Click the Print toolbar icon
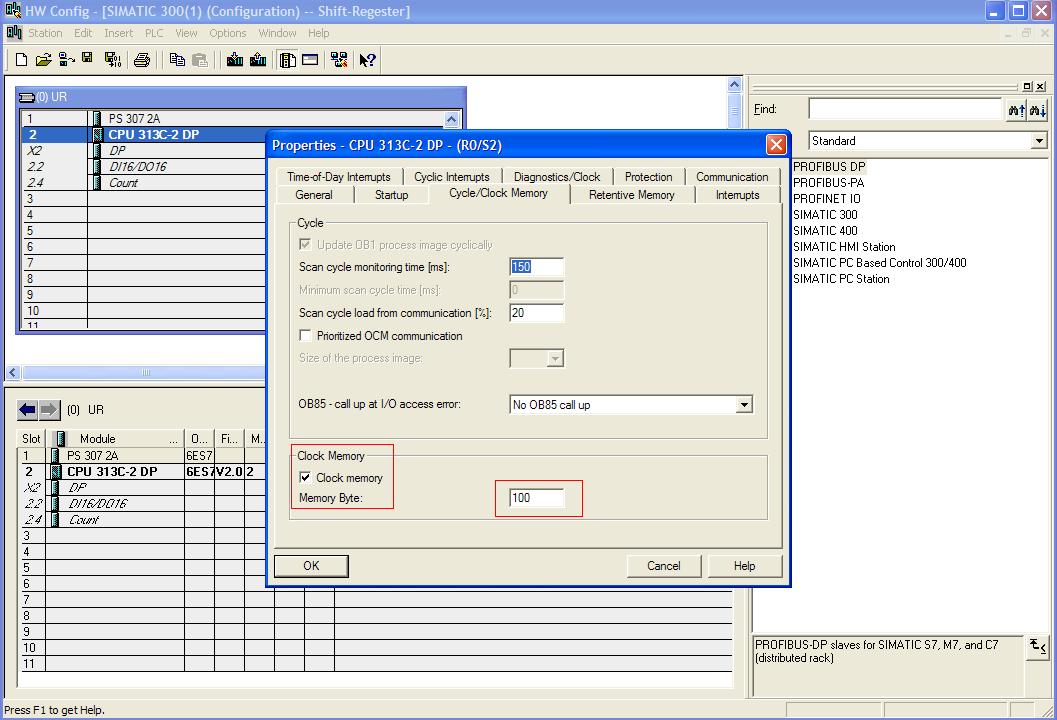The image size is (1057, 720). (x=142, y=60)
